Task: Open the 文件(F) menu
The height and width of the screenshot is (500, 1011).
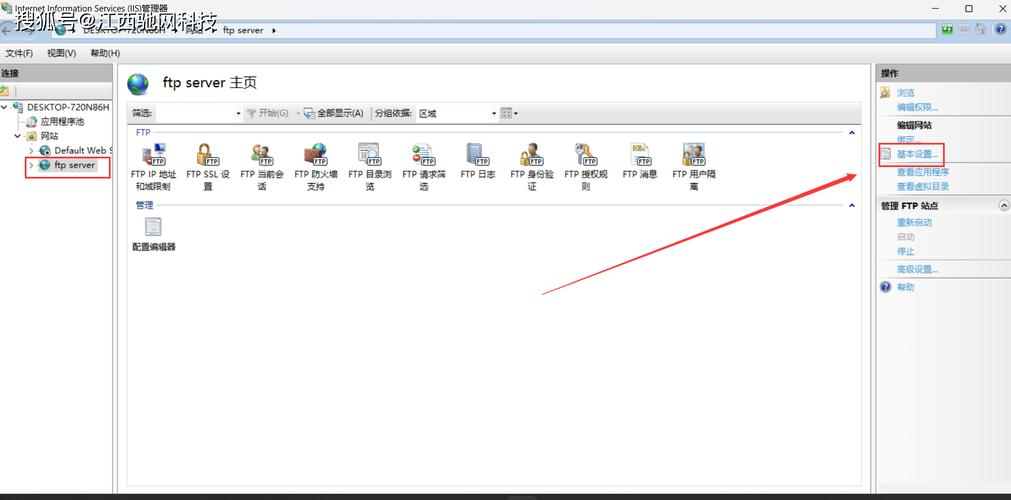Action: [19, 53]
